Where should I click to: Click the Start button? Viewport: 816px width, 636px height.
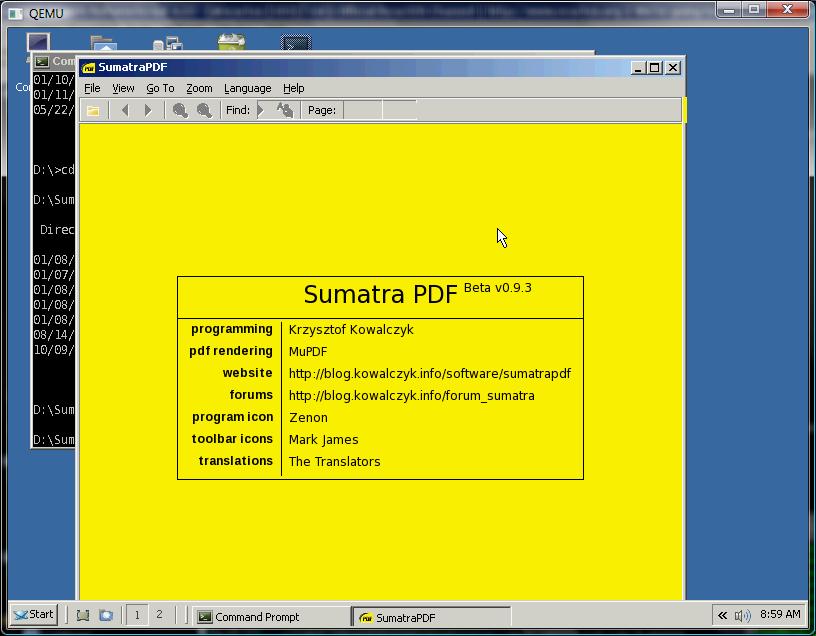point(34,615)
